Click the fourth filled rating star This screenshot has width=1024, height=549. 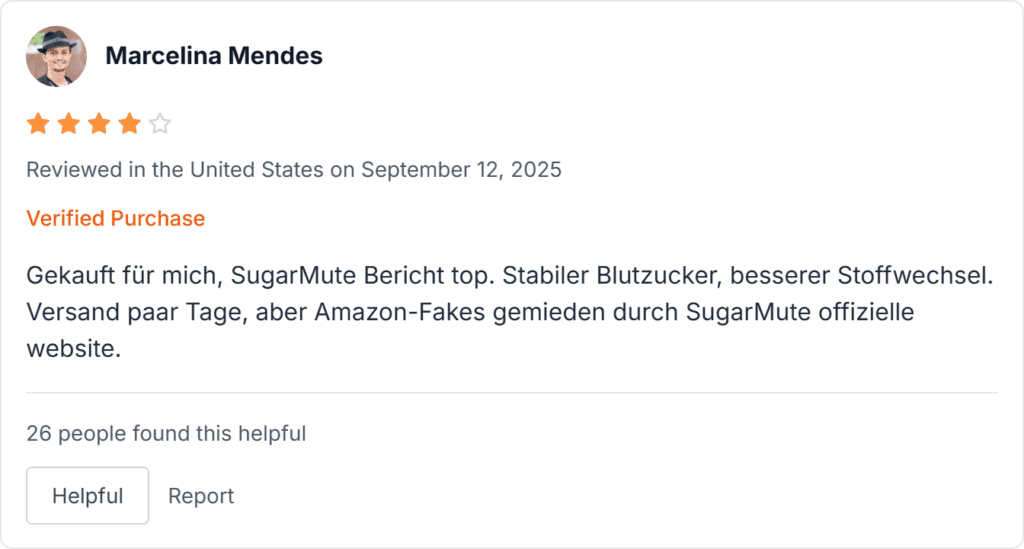129,124
